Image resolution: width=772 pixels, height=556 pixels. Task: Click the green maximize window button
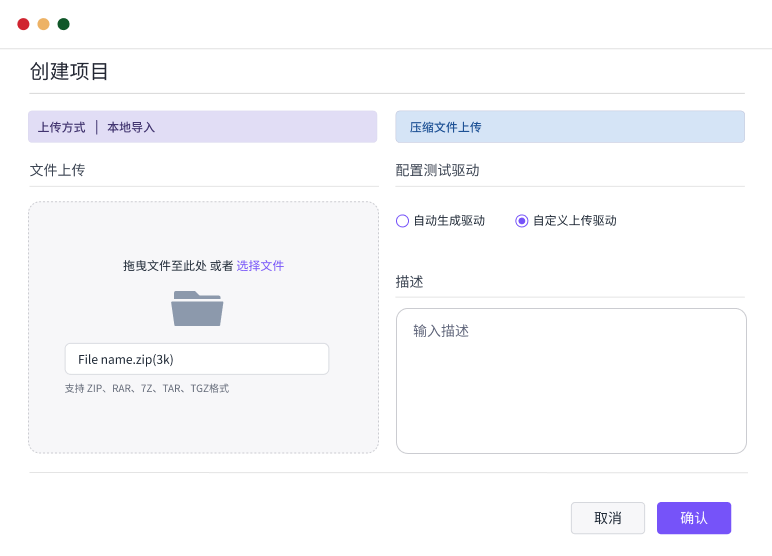pyautogui.click(x=63, y=24)
